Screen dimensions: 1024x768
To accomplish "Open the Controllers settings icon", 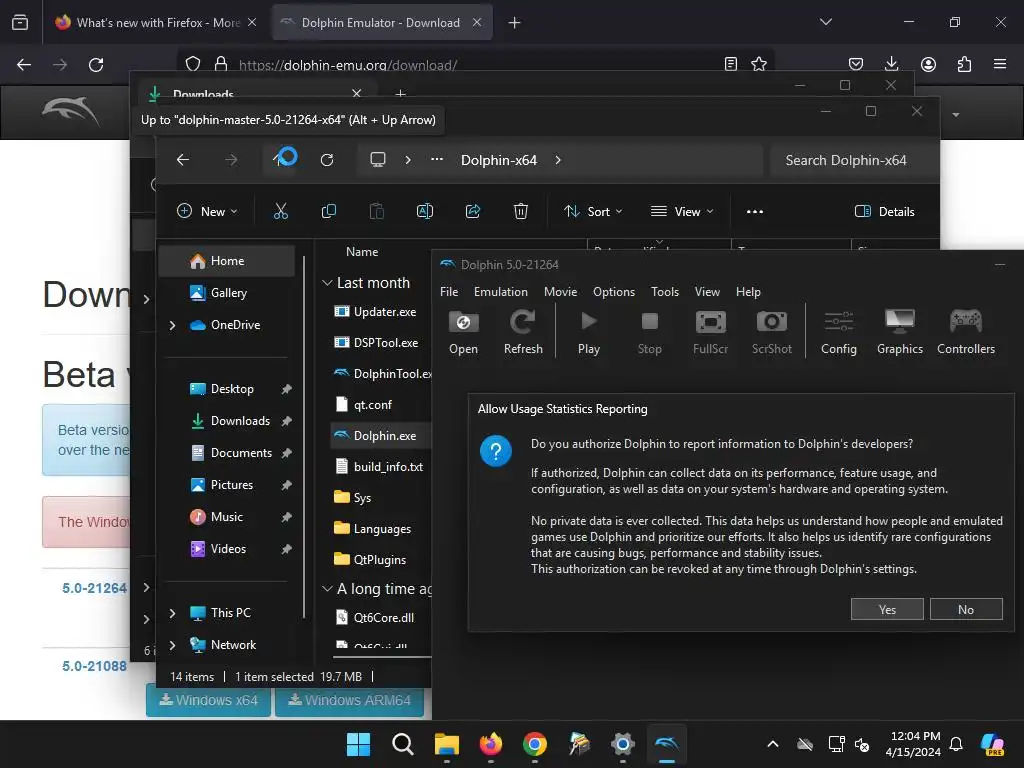I will coord(966,332).
